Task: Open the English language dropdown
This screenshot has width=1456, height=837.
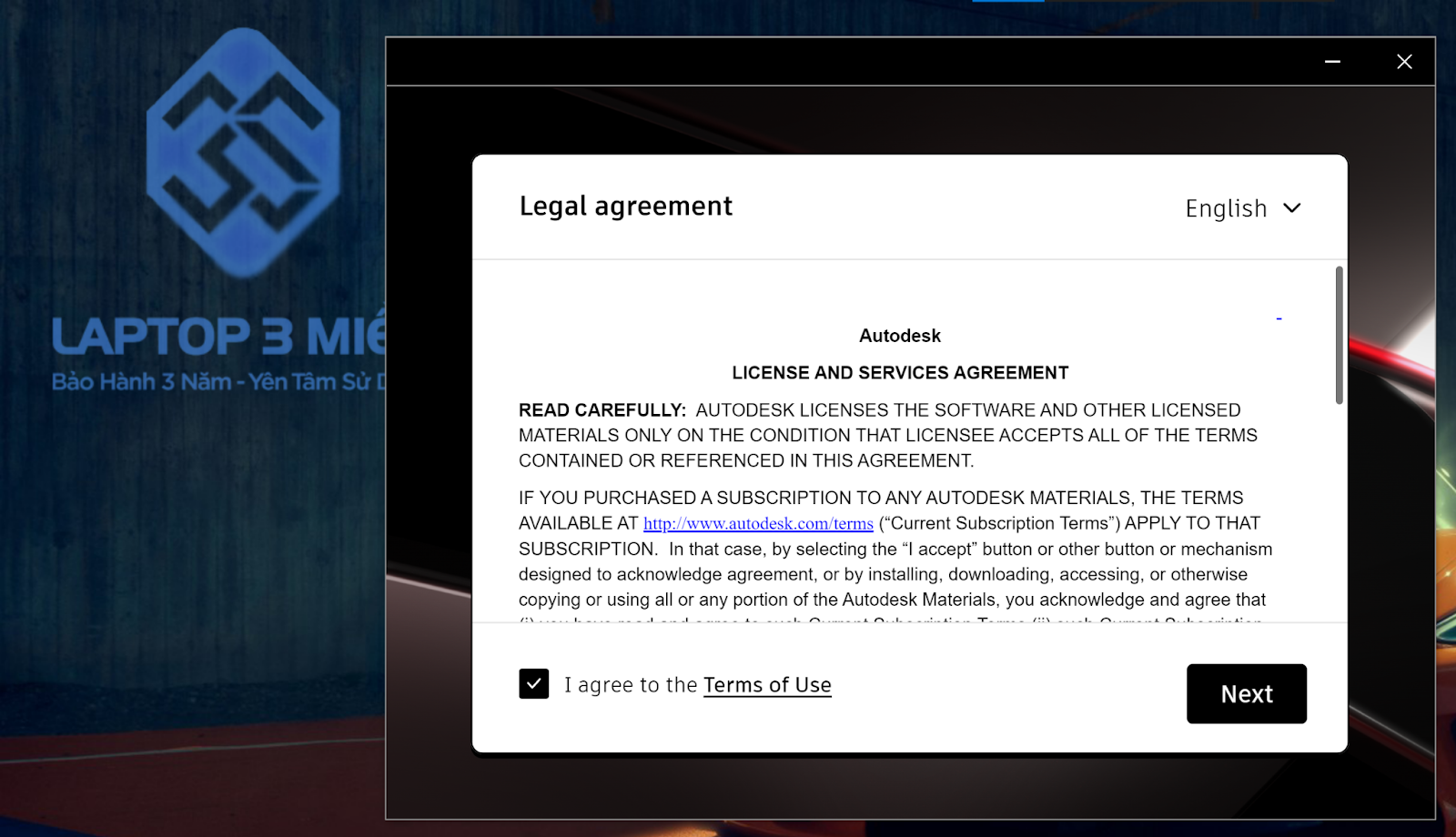Action: coord(1243,208)
